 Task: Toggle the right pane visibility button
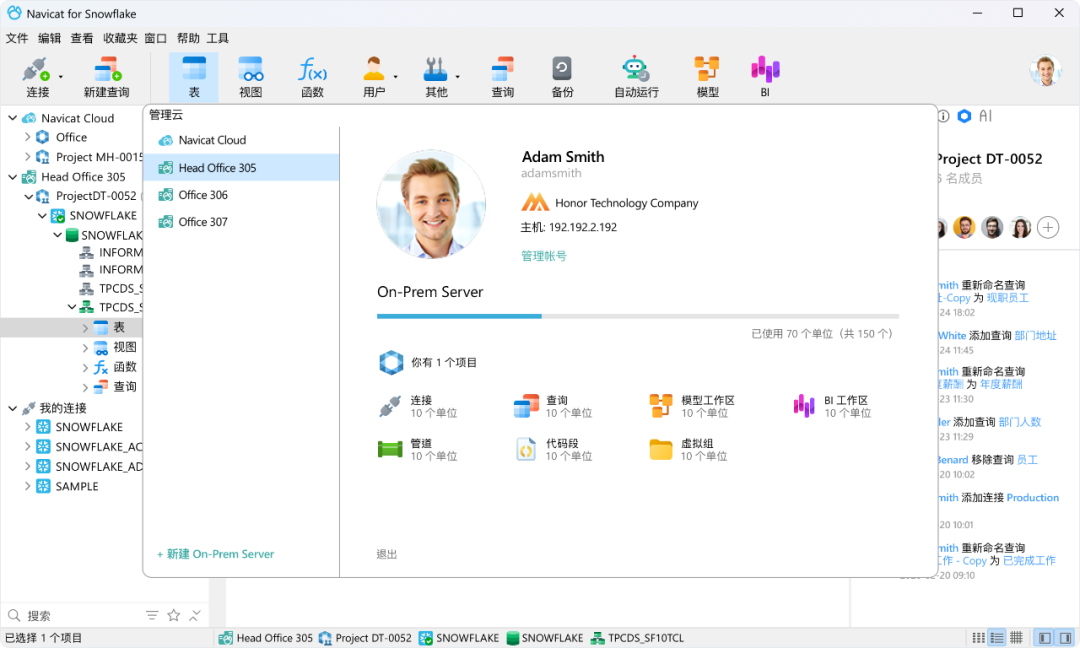(1065, 638)
